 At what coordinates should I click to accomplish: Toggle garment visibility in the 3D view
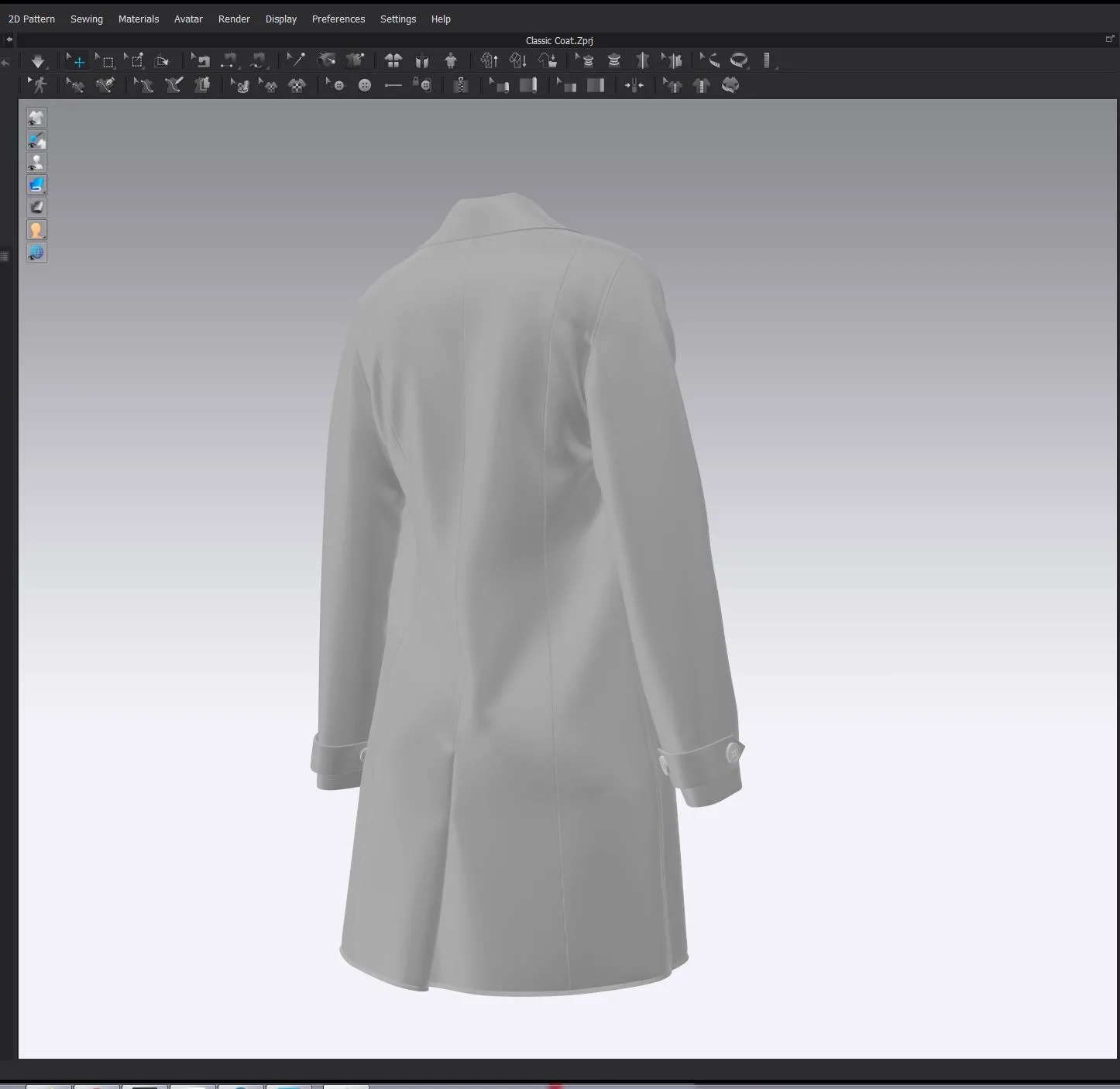36,118
